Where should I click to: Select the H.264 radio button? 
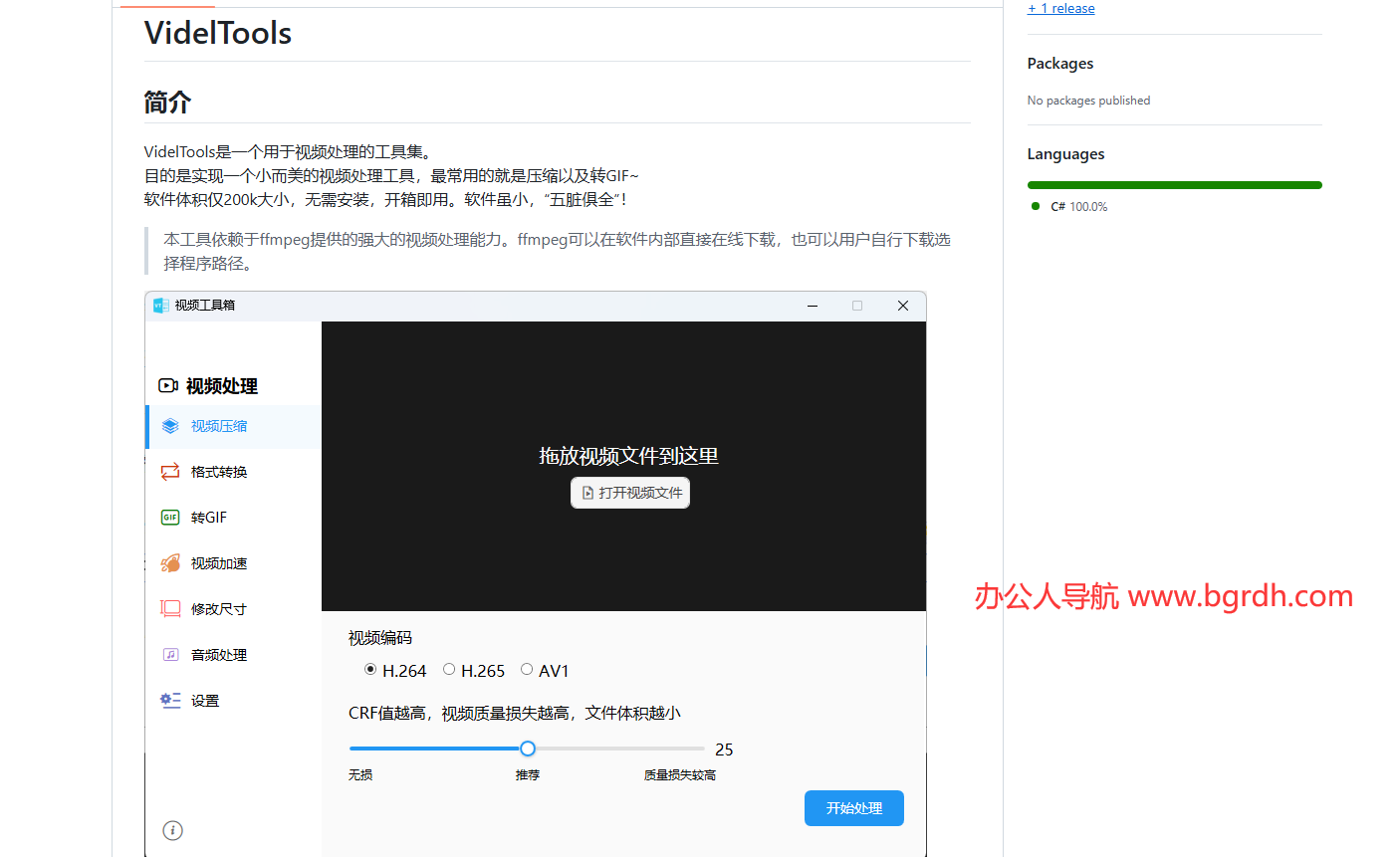tap(370, 669)
